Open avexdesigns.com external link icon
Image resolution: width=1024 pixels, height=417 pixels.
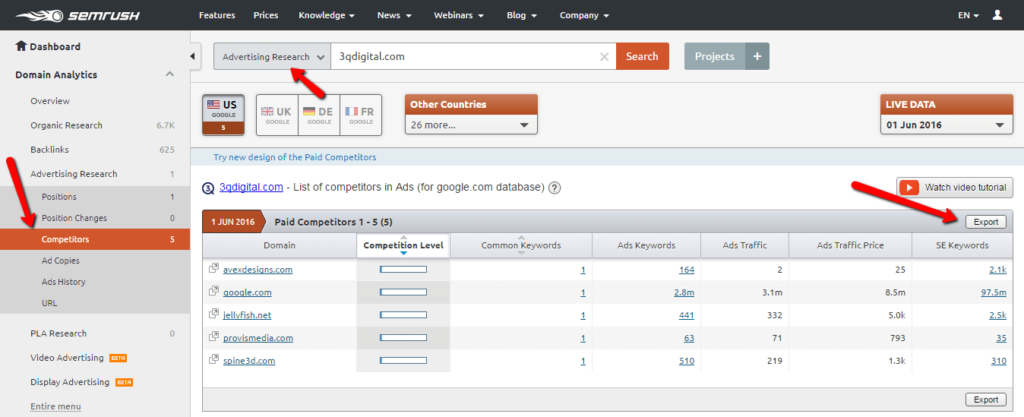coord(213,269)
